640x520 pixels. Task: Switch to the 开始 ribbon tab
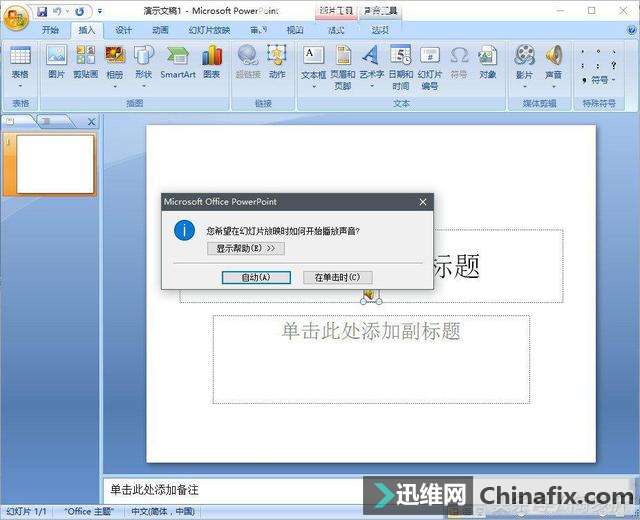click(x=50, y=30)
